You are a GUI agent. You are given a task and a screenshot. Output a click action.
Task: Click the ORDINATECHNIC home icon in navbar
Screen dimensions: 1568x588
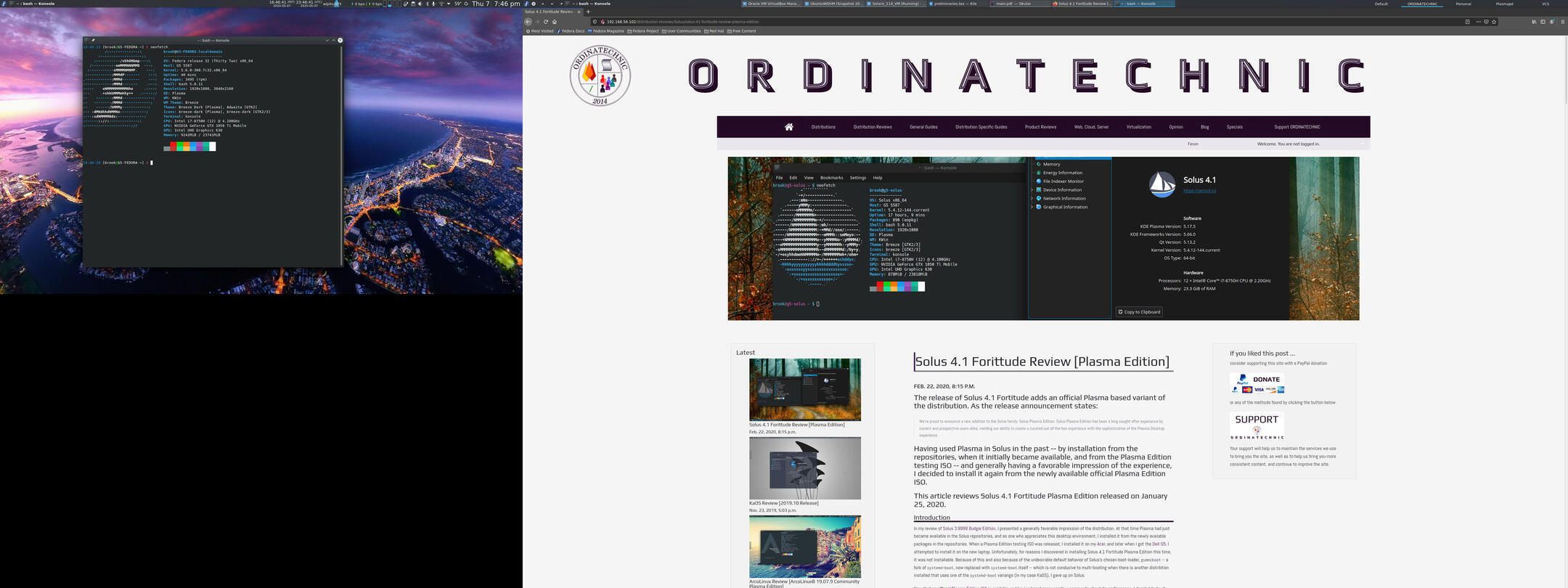pos(788,127)
